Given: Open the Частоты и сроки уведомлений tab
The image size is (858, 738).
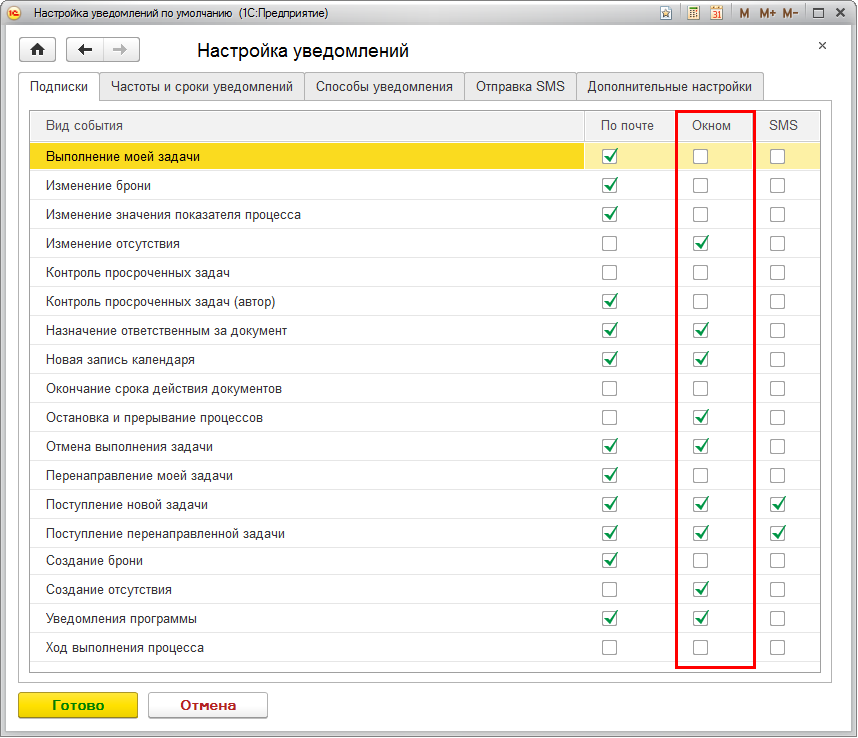Looking at the screenshot, I should tap(202, 86).
